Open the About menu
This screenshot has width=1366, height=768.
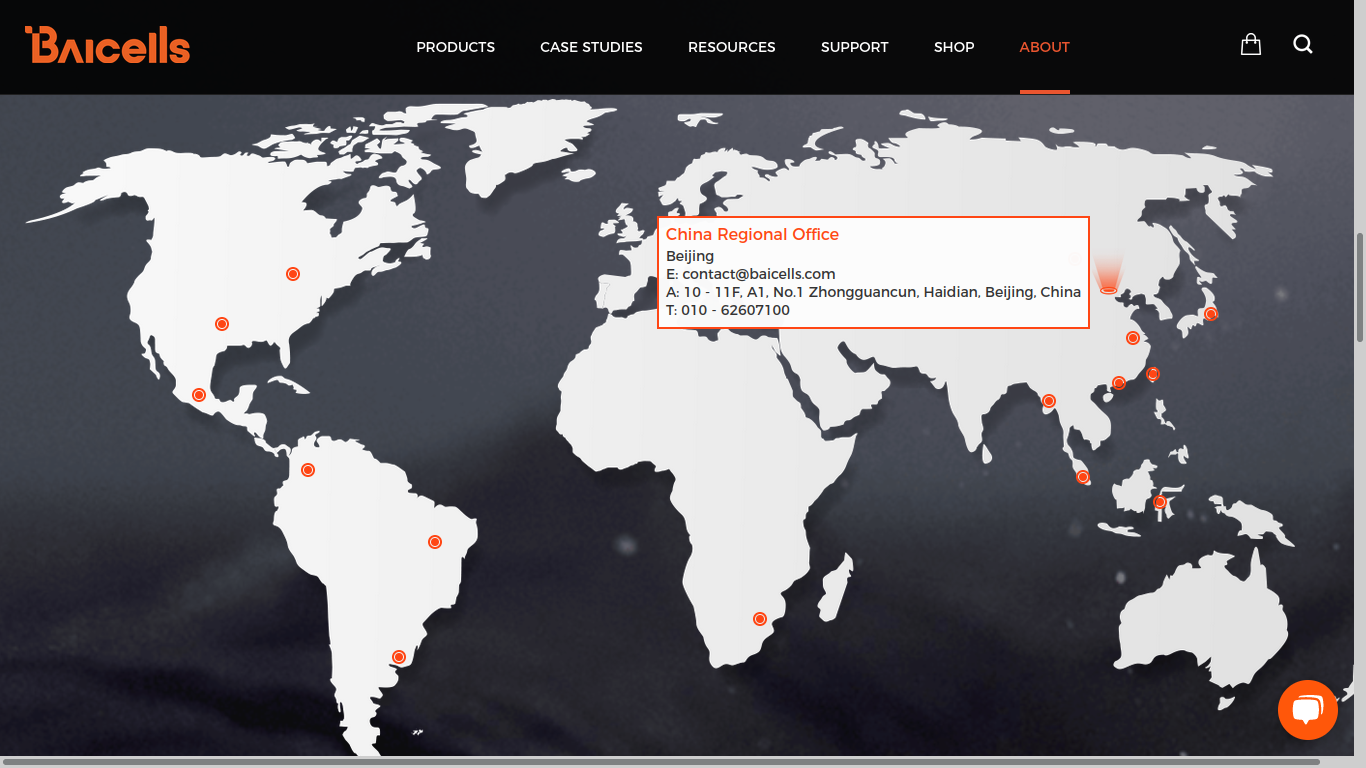pos(1045,47)
